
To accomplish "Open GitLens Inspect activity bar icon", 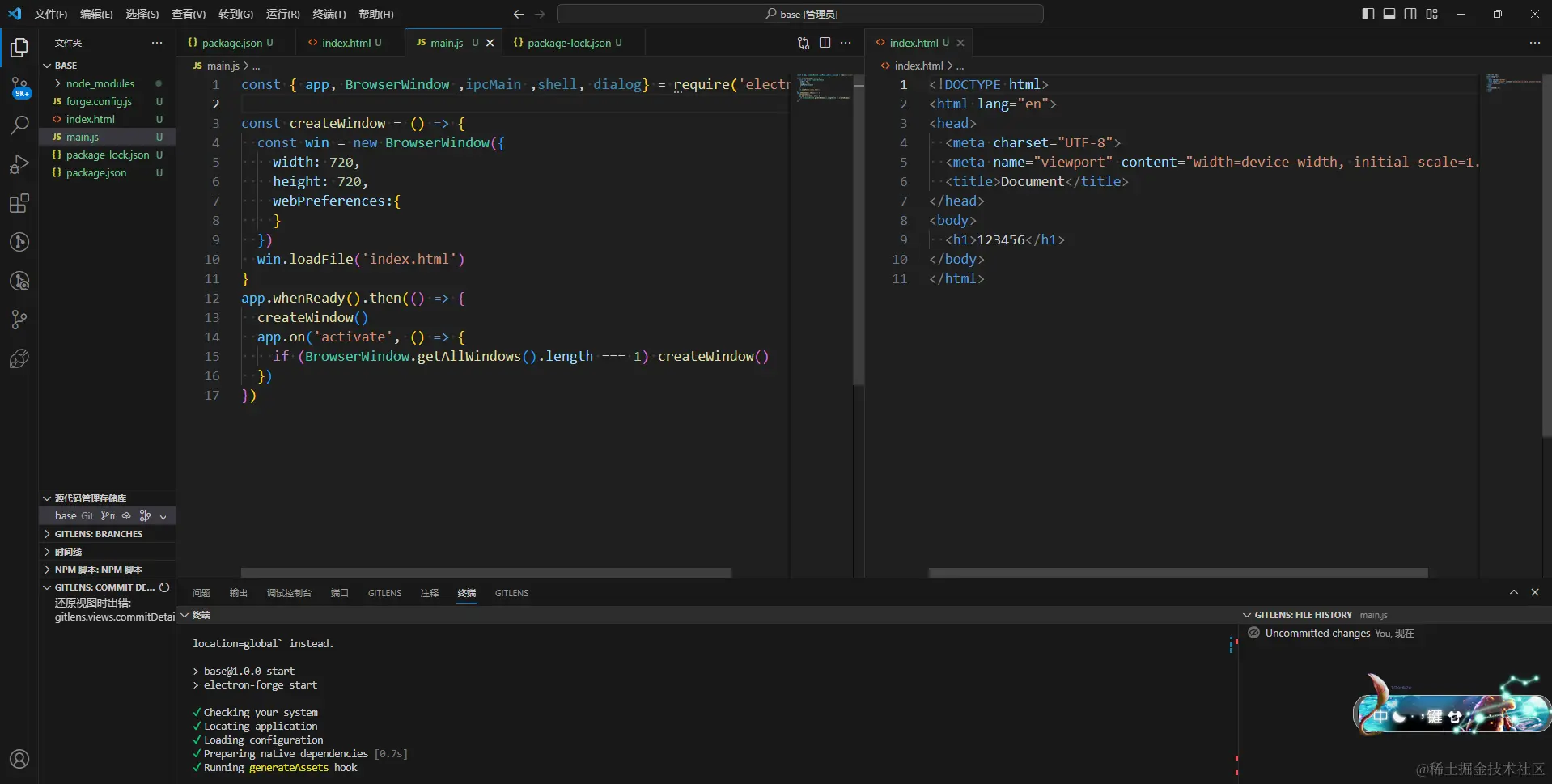I will coord(19,281).
